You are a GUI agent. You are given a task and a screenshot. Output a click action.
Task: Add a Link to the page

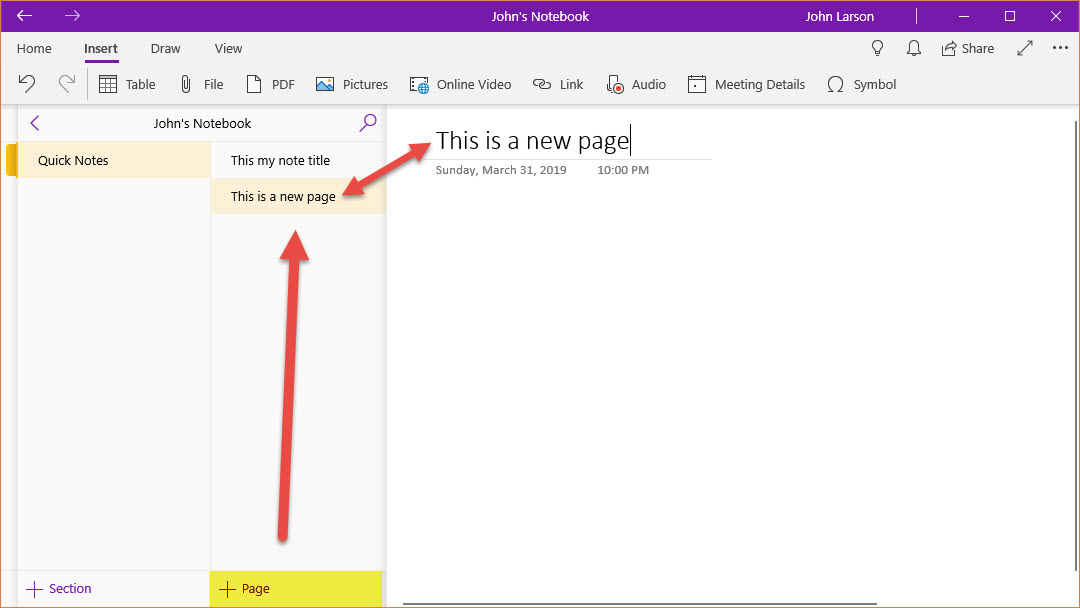click(558, 85)
